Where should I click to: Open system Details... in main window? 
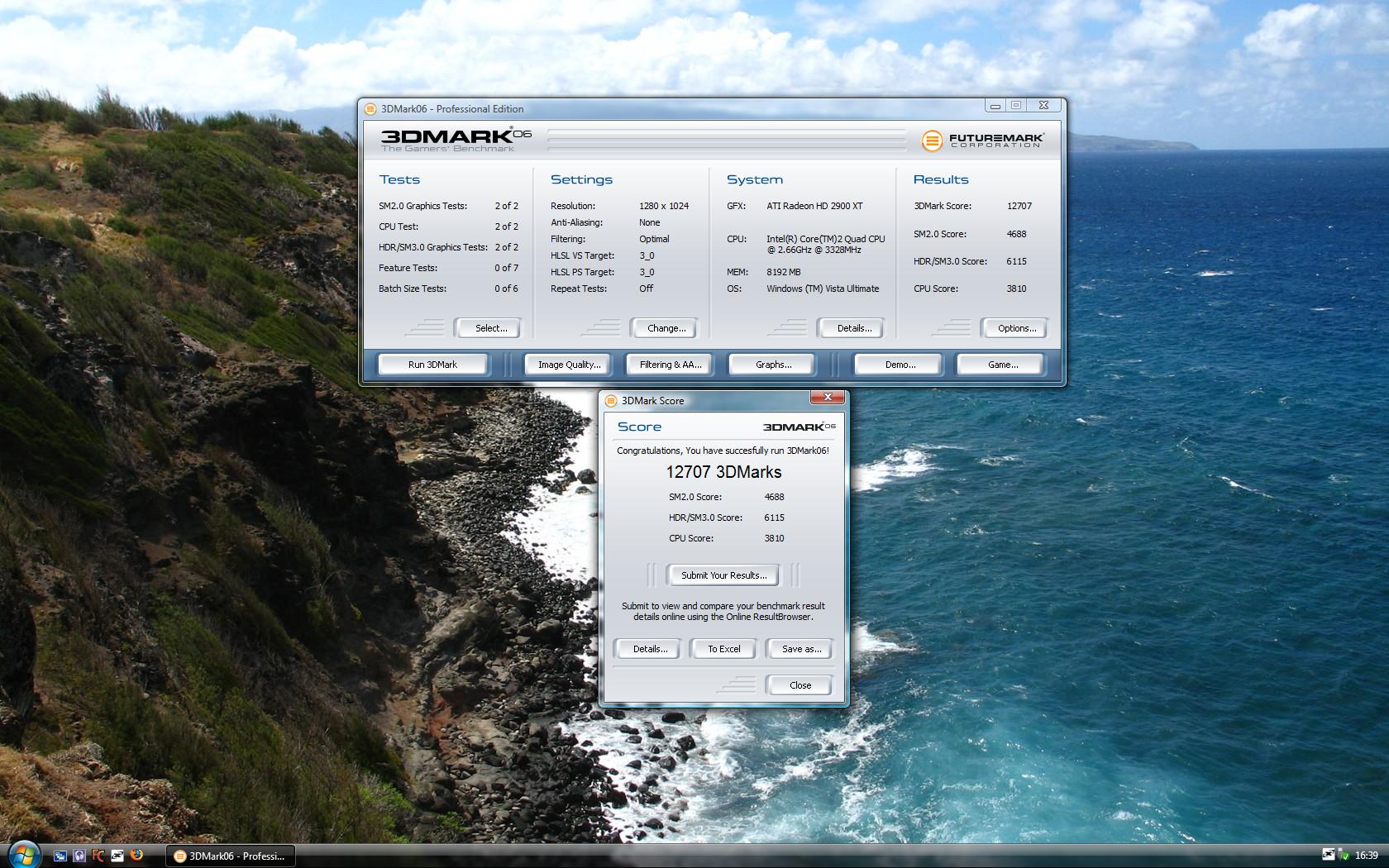[x=853, y=328]
